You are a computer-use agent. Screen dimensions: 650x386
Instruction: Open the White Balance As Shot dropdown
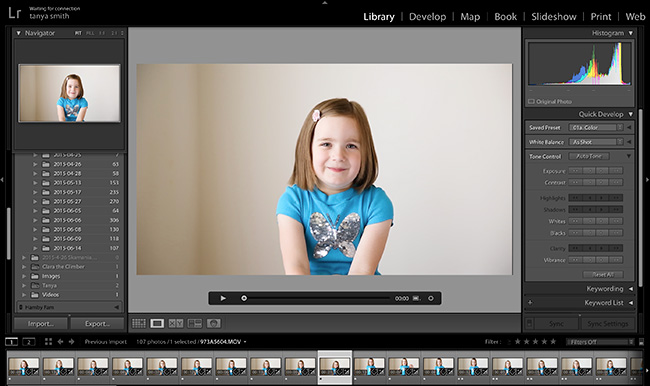(x=596, y=142)
